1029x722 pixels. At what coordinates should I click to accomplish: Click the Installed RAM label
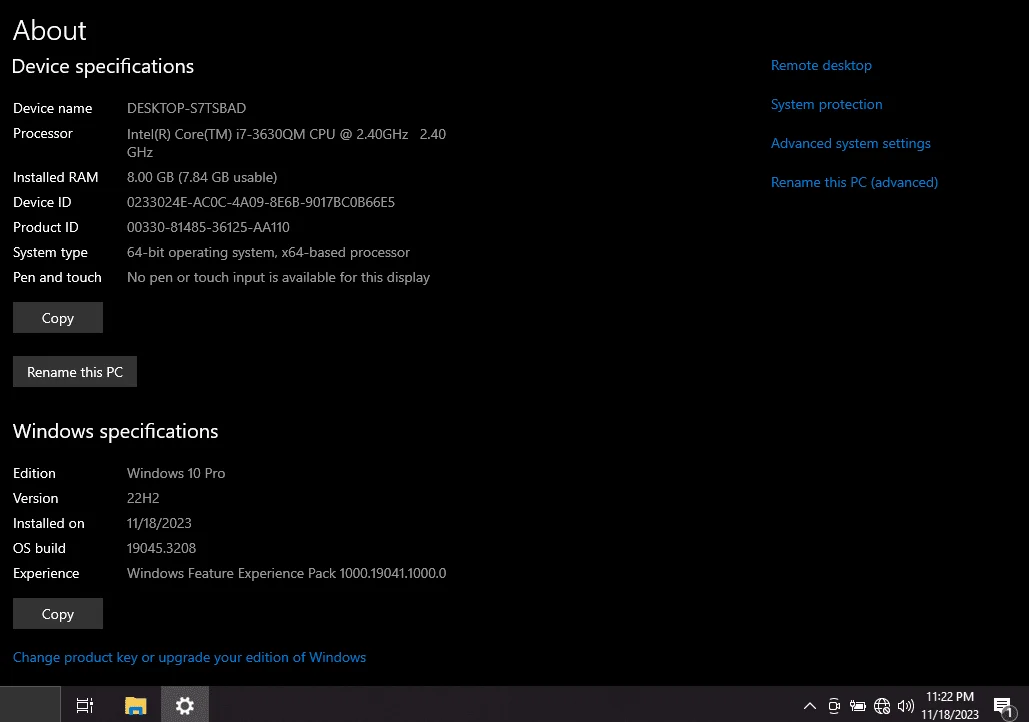point(56,177)
